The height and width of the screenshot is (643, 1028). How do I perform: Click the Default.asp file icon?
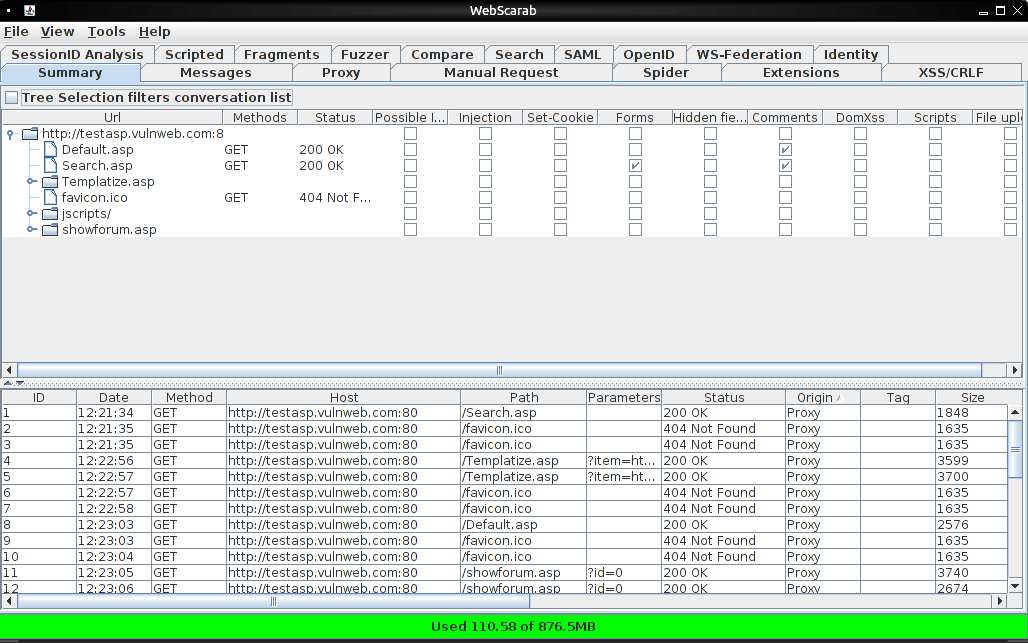click(50, 149)
